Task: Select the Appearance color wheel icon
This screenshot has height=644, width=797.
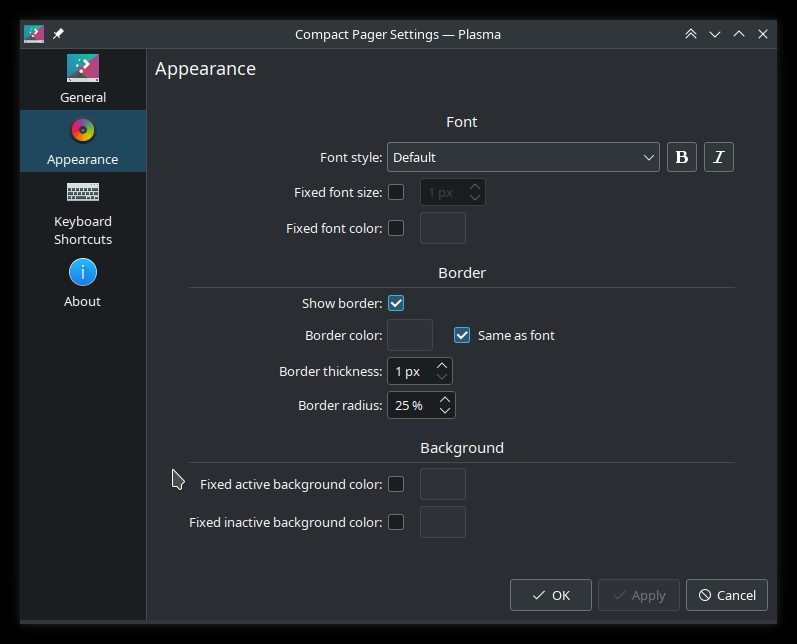Action: 83,131
